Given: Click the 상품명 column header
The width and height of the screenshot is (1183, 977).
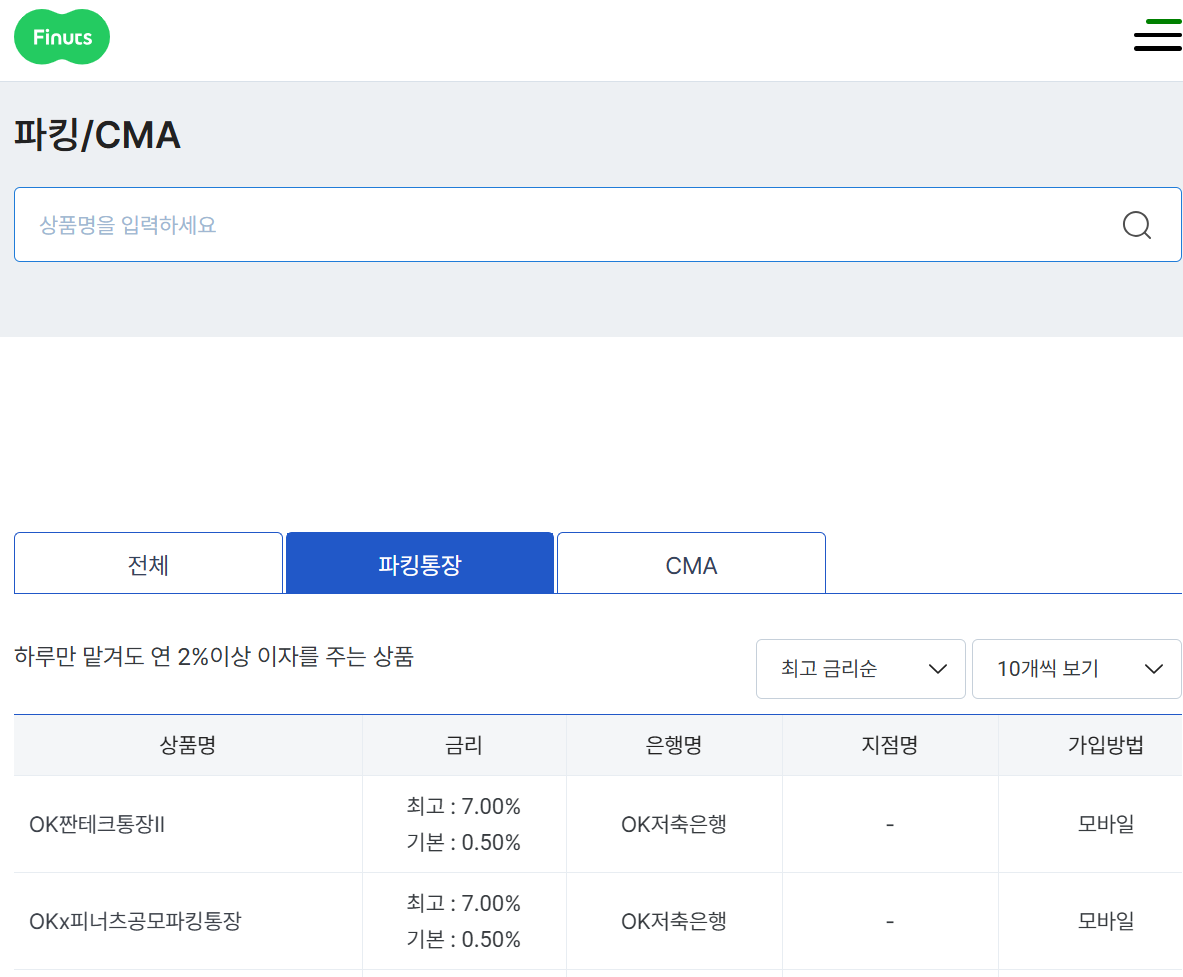Looking at the screenshot, I should [x=188, y=745].
